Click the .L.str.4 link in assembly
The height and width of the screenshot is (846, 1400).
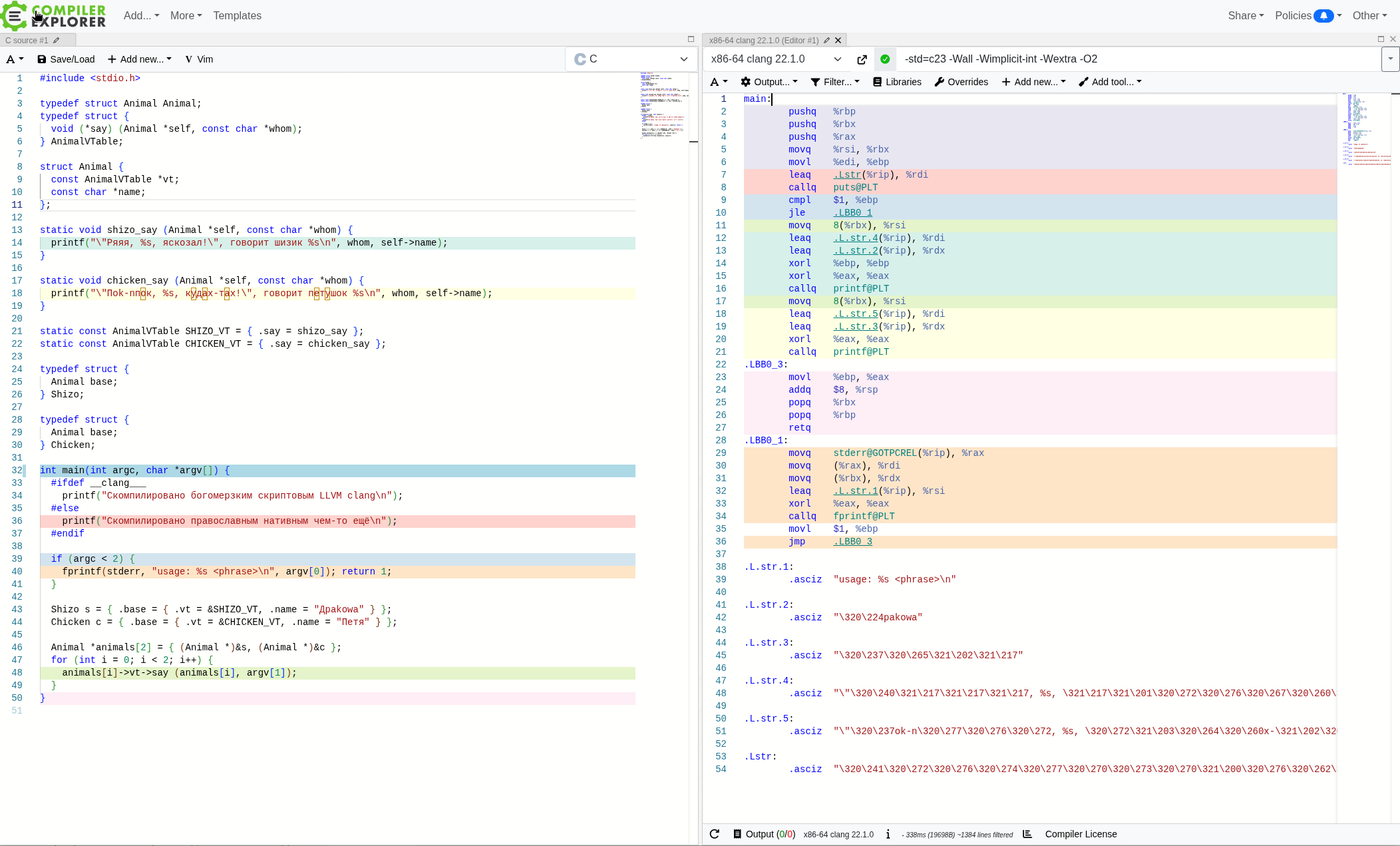pos(856,238)
